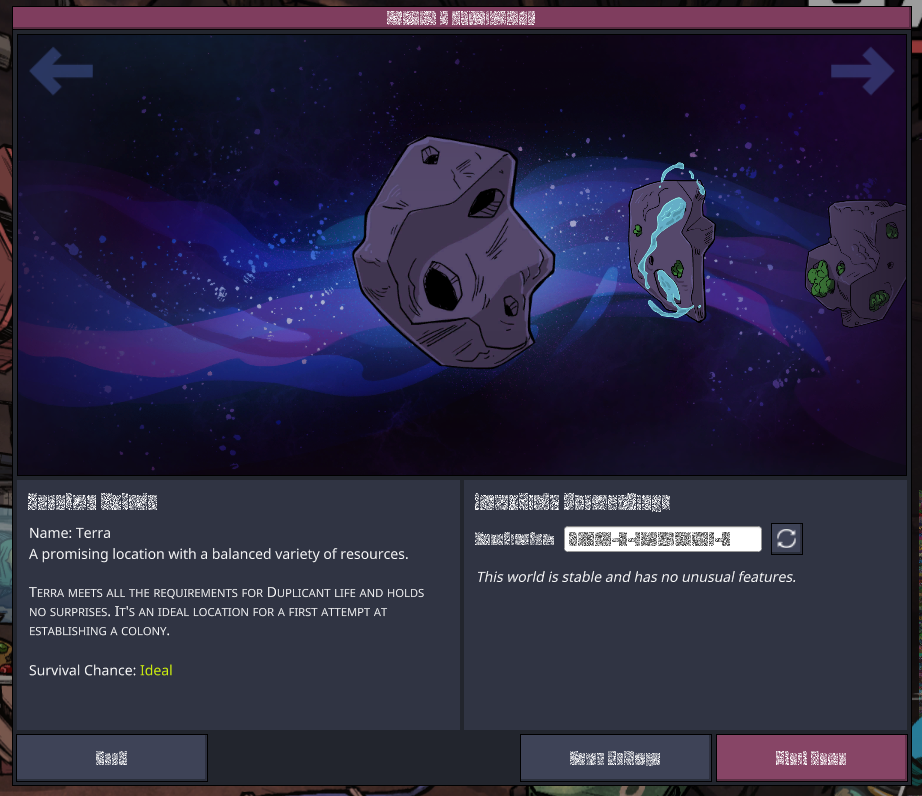Click the header above the seed field
The height and width of the screenshot is (796, 922).
click(572, 501)
